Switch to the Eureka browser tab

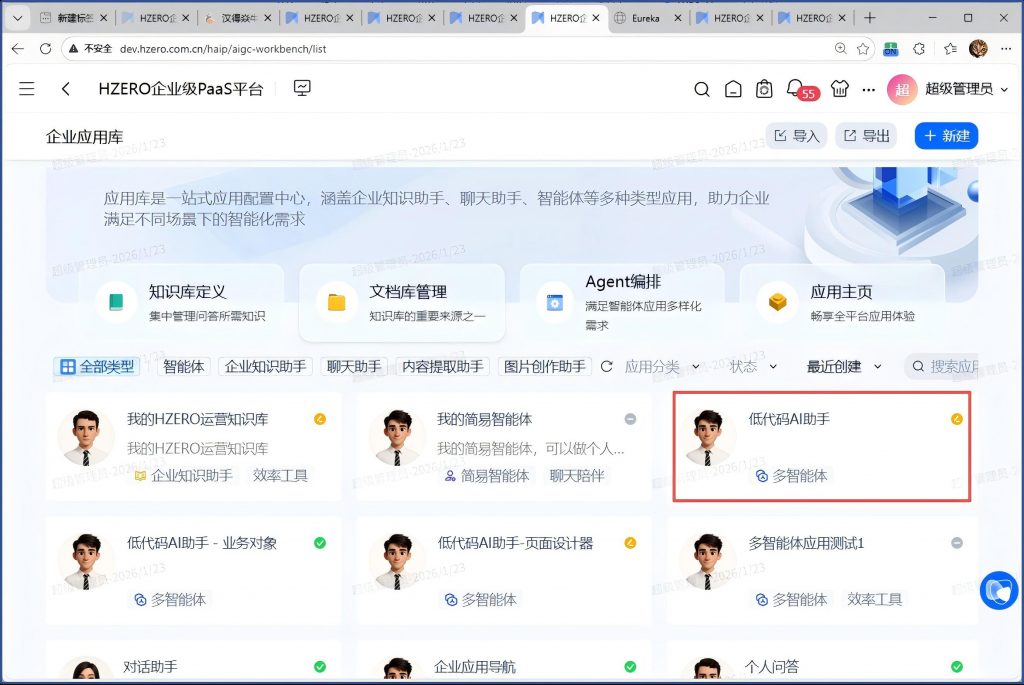click(x=646, y=18)
